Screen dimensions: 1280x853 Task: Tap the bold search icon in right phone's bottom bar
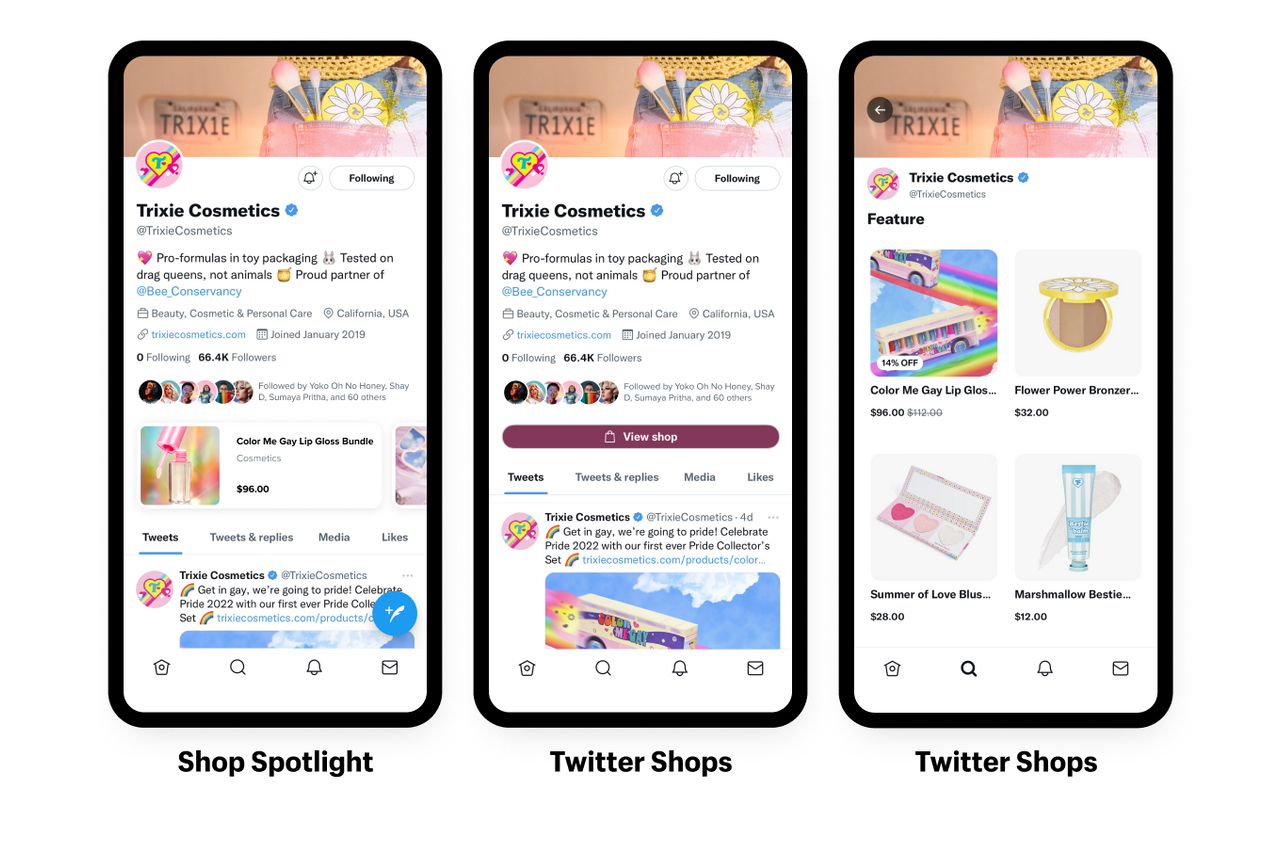969,668
